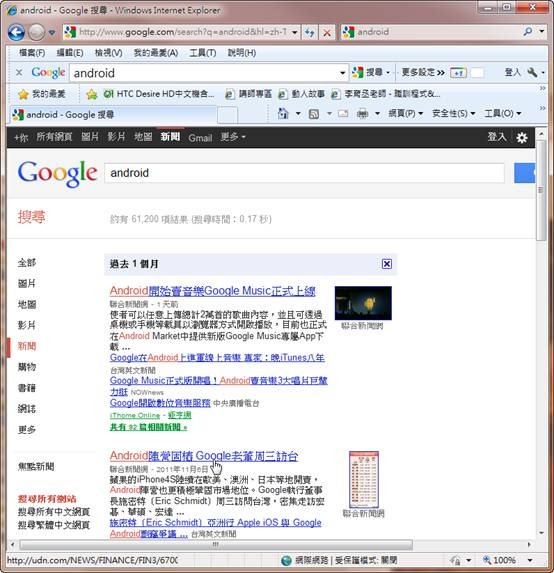Viewport: 554px width, 573px height.
Task: Select 購物 in the left search sidebar
Action: (x=27, y=367)
